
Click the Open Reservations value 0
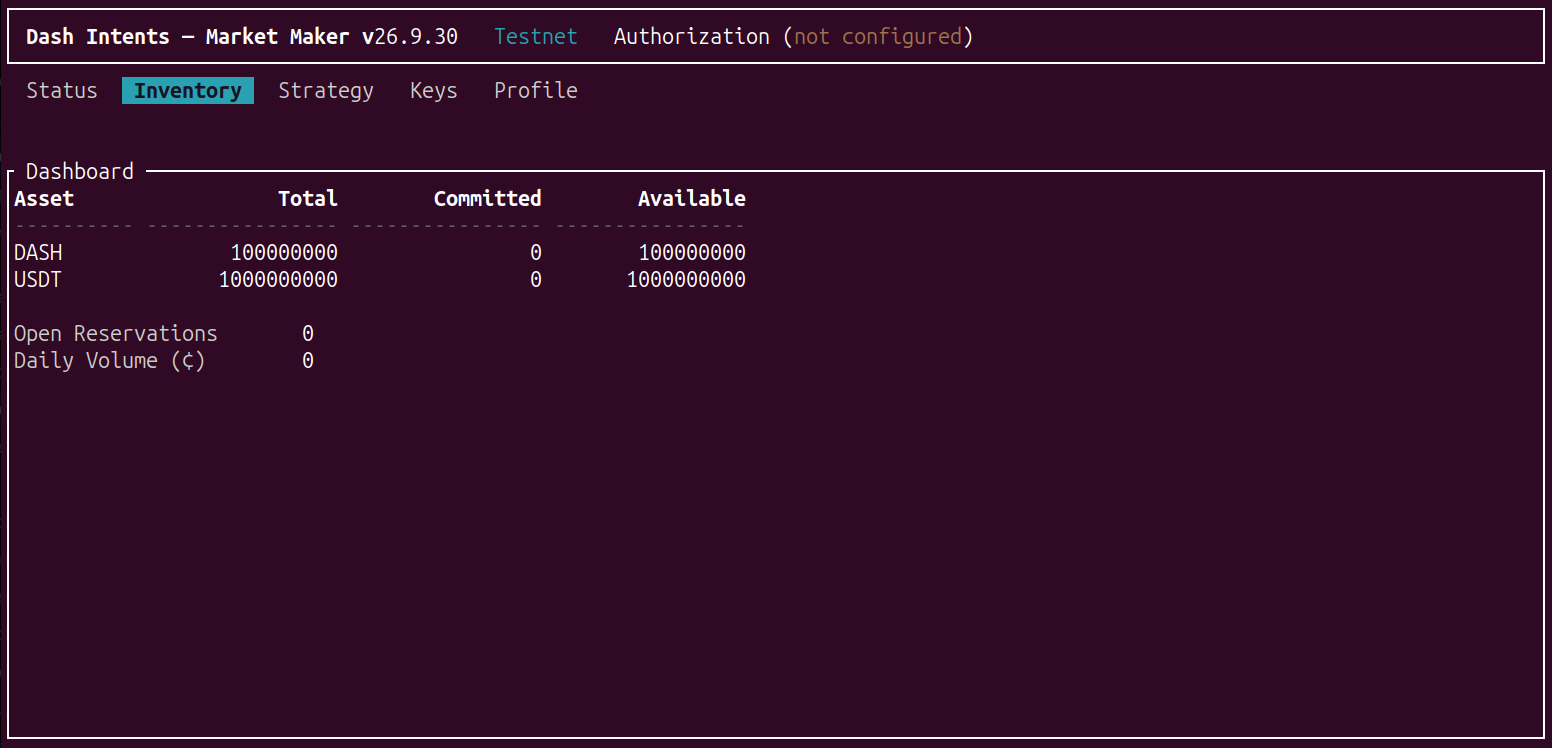[x=308, y=334]
